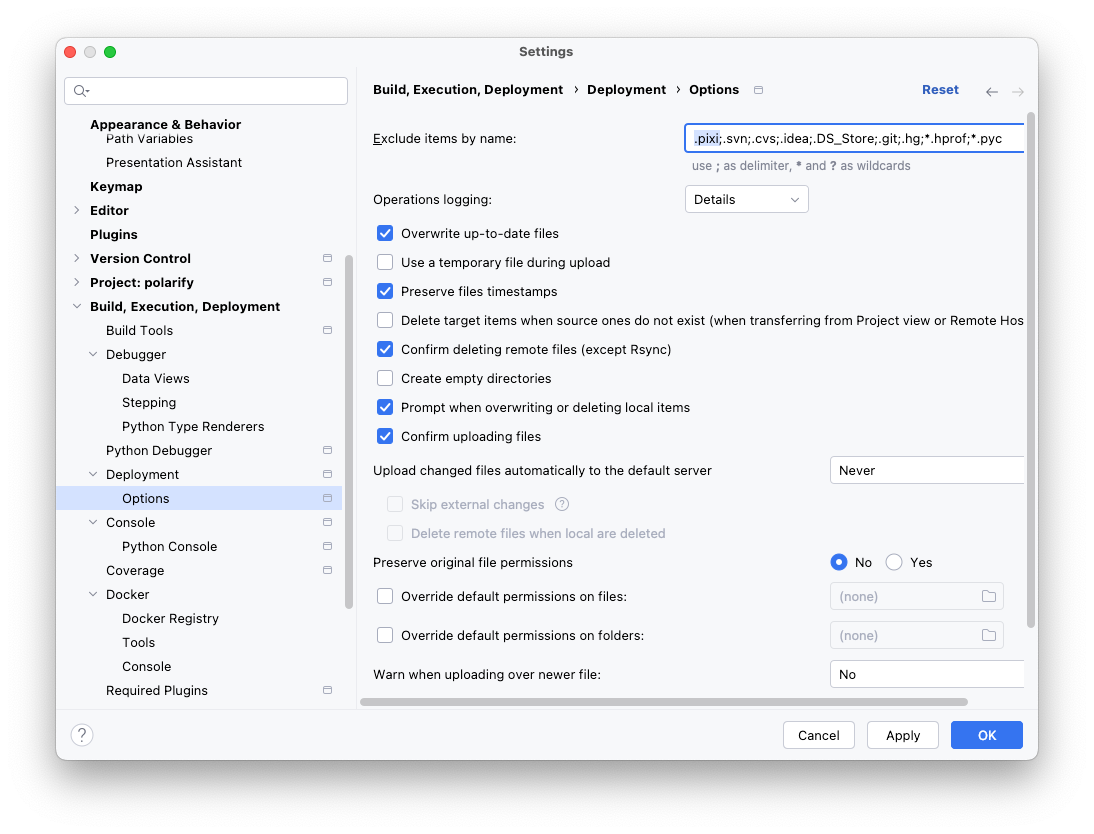Image resolution: width=1094 pixels, height=834 pixels.
Task: Enable Use a temporary file during upload
Action: [384, 262]
